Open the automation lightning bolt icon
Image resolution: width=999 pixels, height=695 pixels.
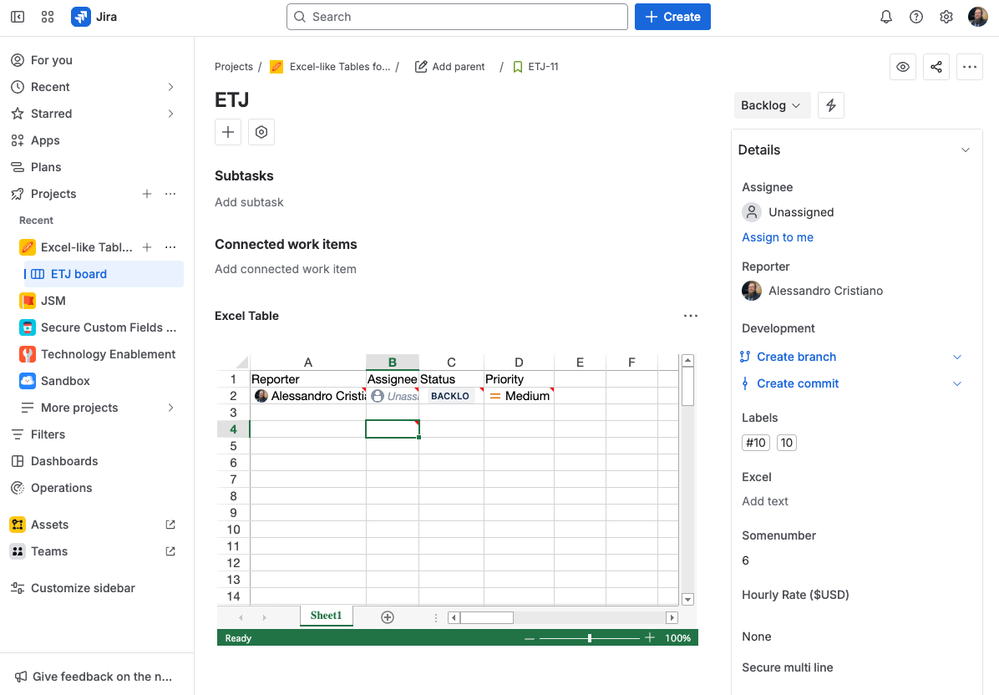[x=831, y=106]
